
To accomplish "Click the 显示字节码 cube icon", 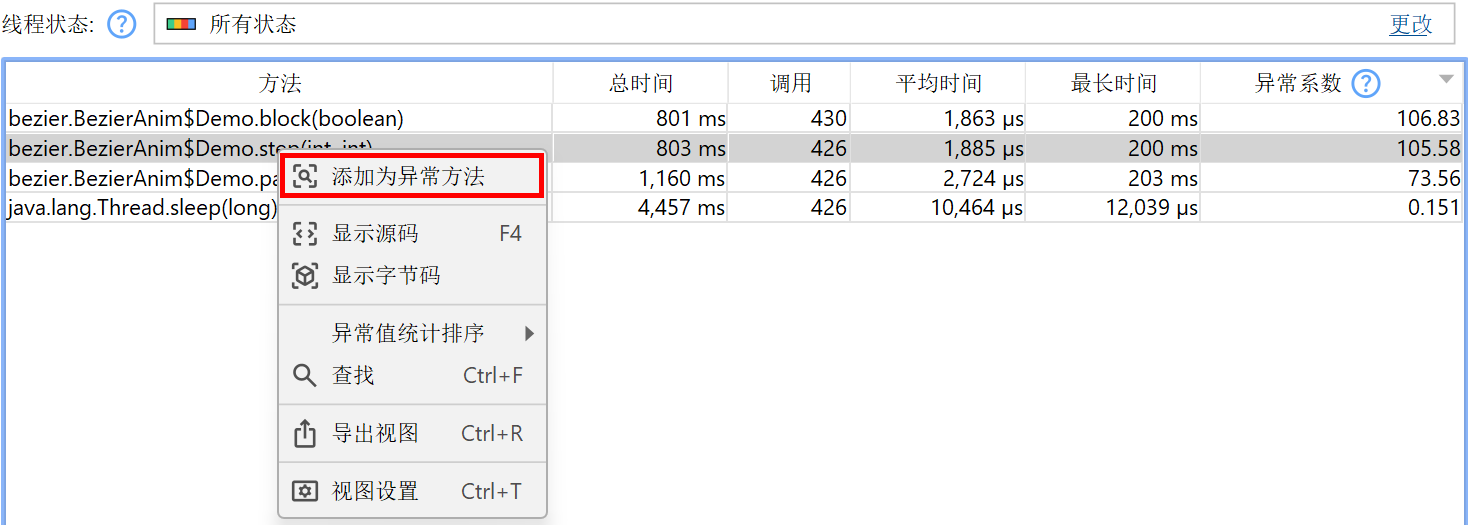I will tap(305, 276).
